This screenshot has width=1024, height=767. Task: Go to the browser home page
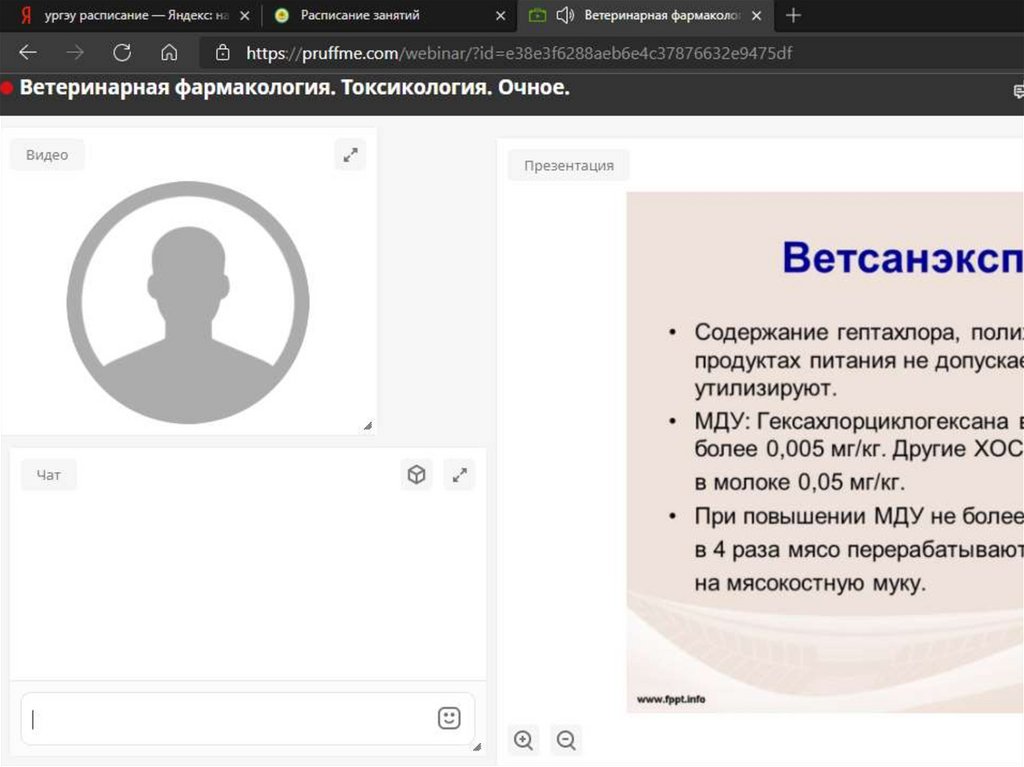coord(169,53)
